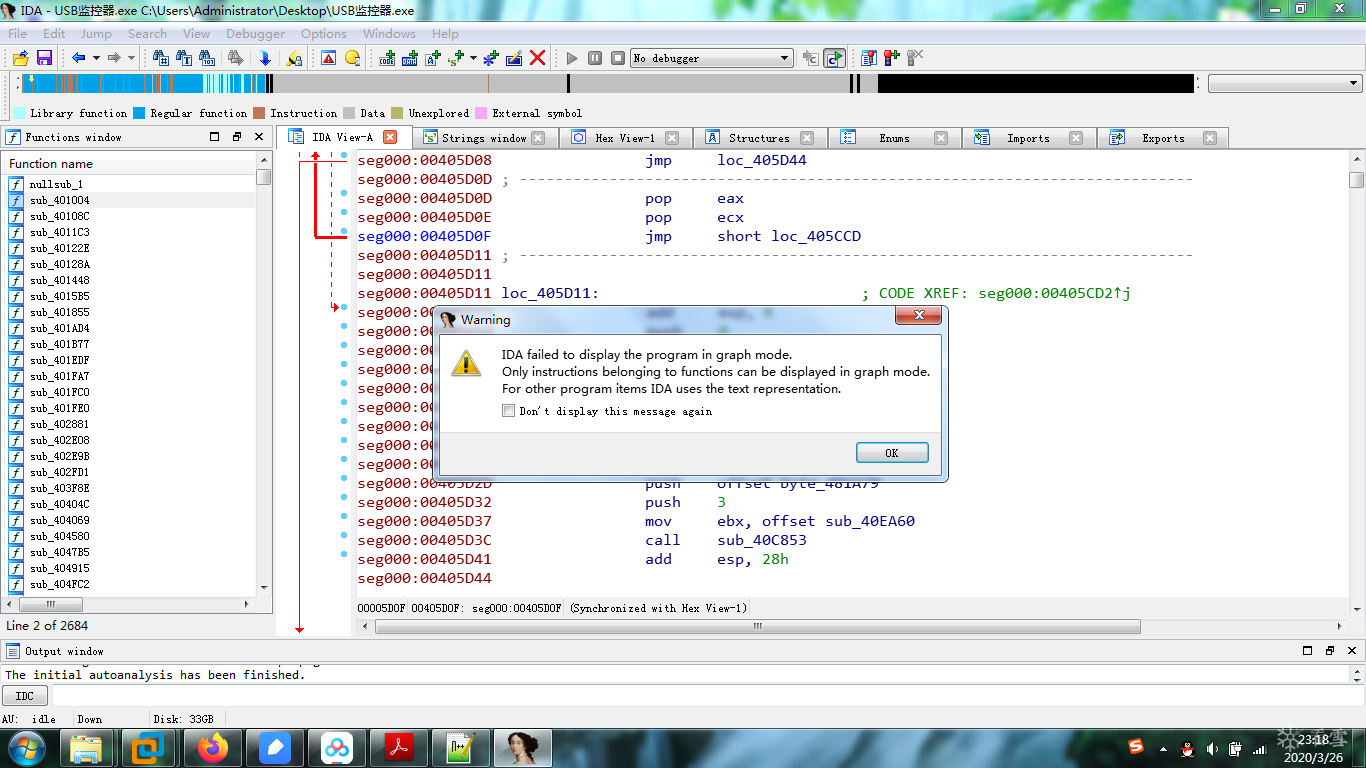
Task: Open the Debugger menu
Action: click(x=255, y=33)
